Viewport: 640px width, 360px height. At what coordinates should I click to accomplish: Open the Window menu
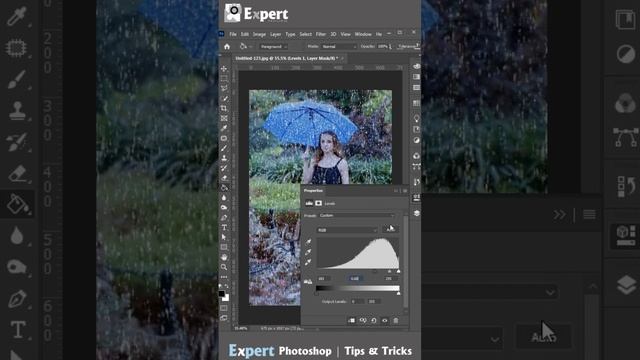pos(363,34)
